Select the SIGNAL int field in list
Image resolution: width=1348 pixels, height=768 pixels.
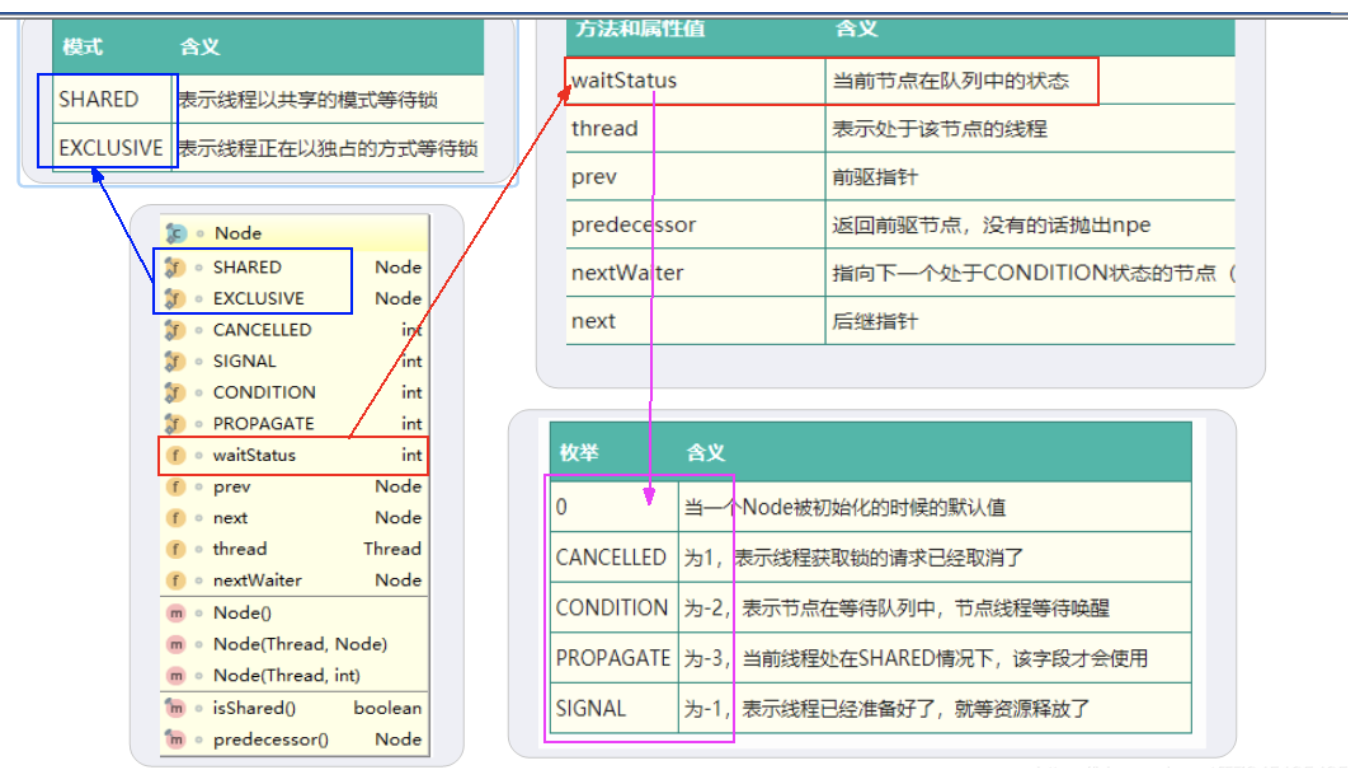tap(244, 361)
